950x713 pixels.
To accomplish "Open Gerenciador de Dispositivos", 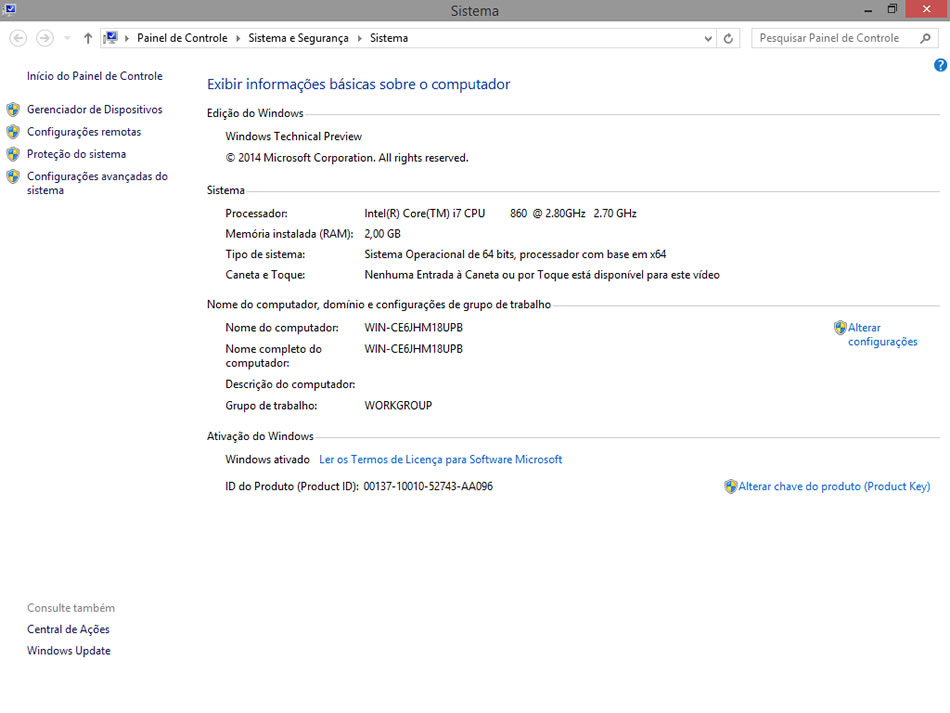I will pos(95,110).
